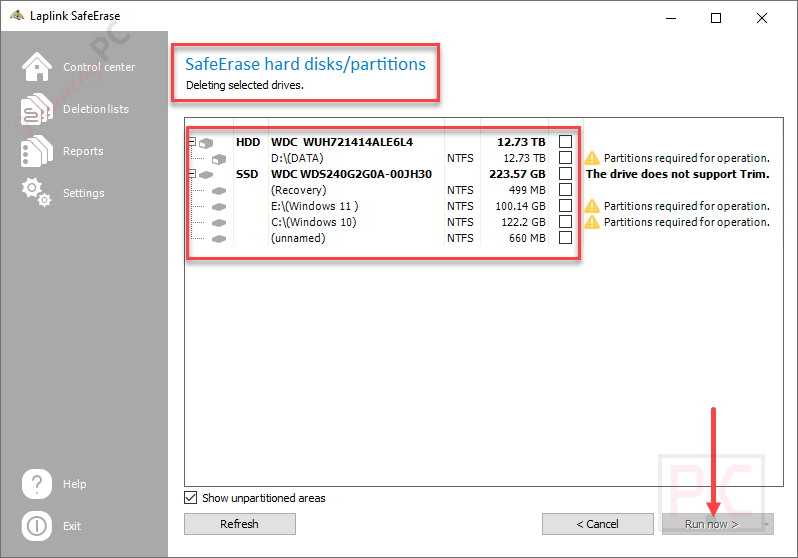Click the D:\(DATA) partition label

pos(297,158)
